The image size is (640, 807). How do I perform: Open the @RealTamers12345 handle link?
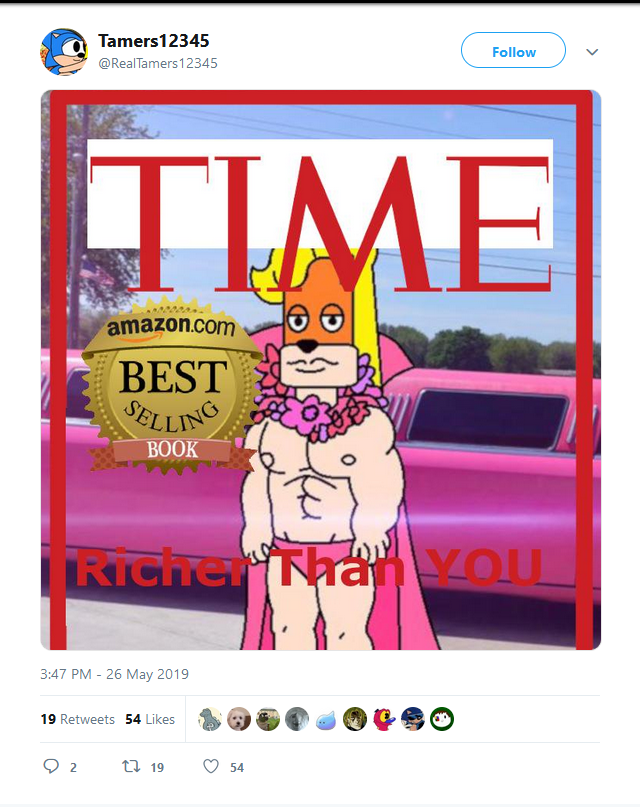click(x=158, y=63)
